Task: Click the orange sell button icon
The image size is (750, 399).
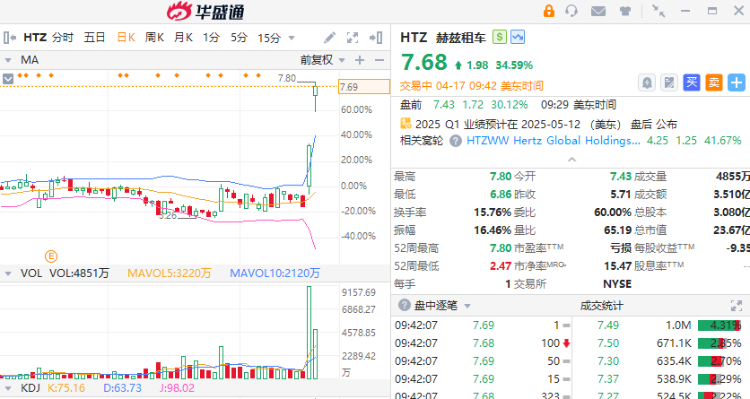Action: click(x=714, y=83)
